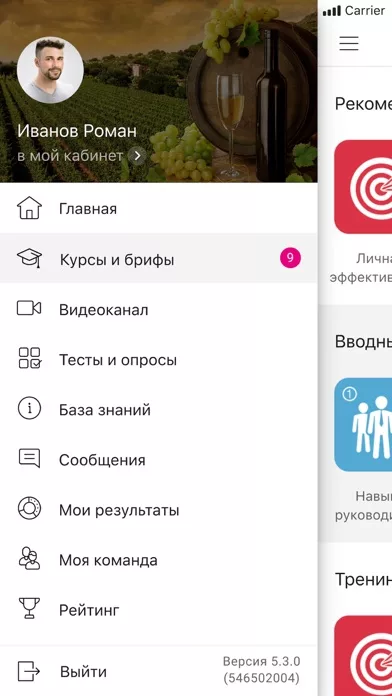Follow the в мой кабинет link
392x696 pixels.
(x=70, y=156)
